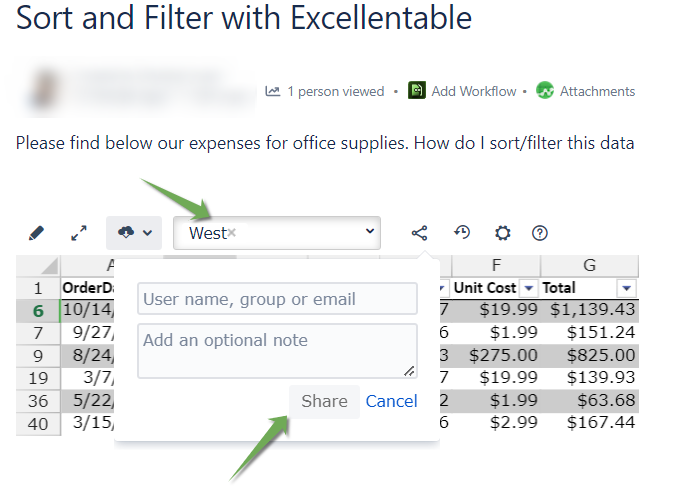This screenshot has width=674, height=494.
Task: Select column G header
Action: 589,265
